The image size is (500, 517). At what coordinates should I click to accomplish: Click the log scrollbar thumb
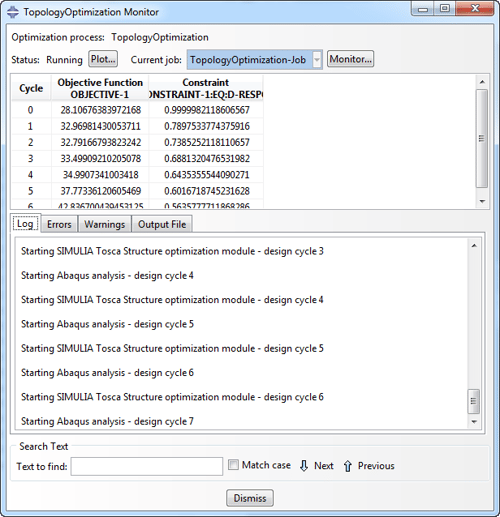[474, 401]
